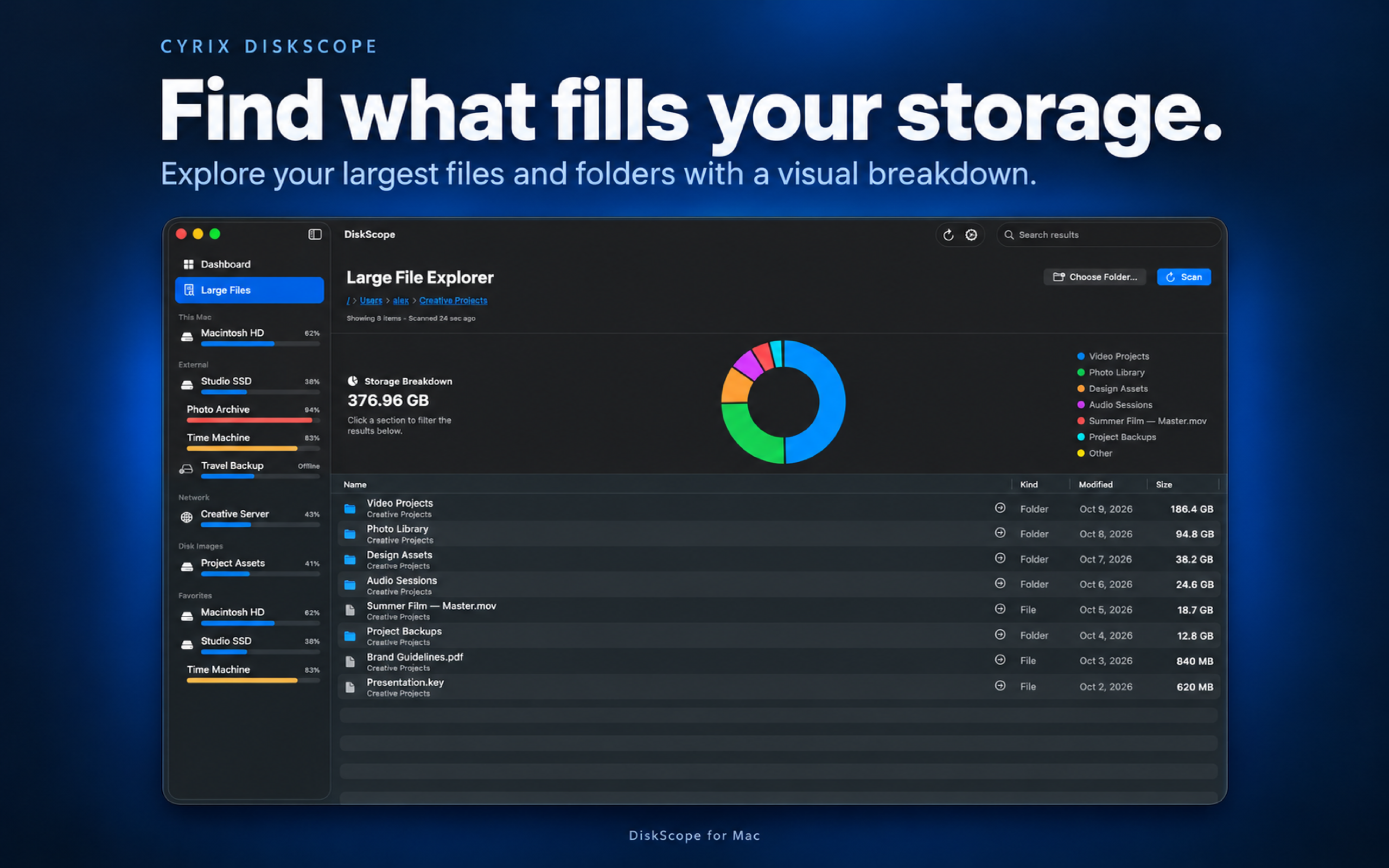The image size is (1389, 868).
Task: Click the reveal arrow for Summer Film Master.mov
Action: pyautogui.click(x=1000, y=609)
